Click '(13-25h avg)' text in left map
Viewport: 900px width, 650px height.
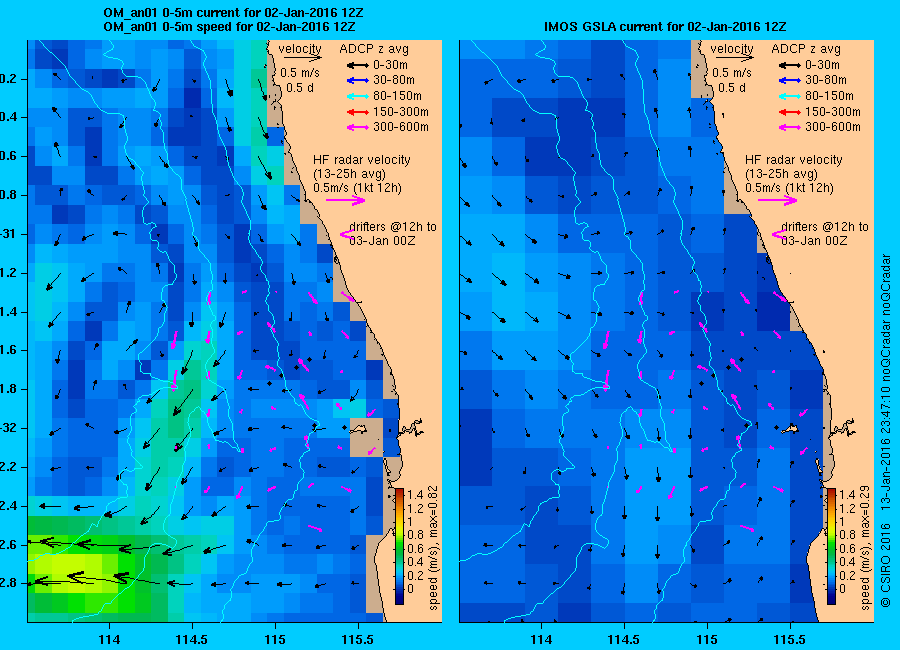349,174
